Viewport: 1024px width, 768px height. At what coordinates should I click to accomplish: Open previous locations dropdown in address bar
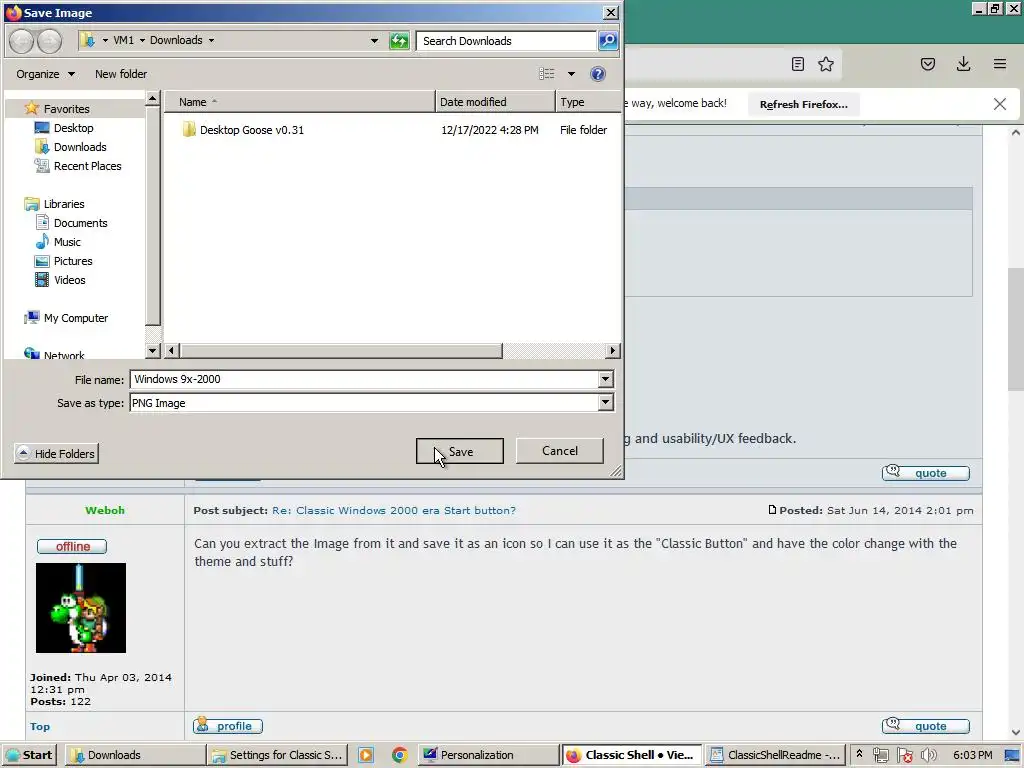[x=374, y=40]
